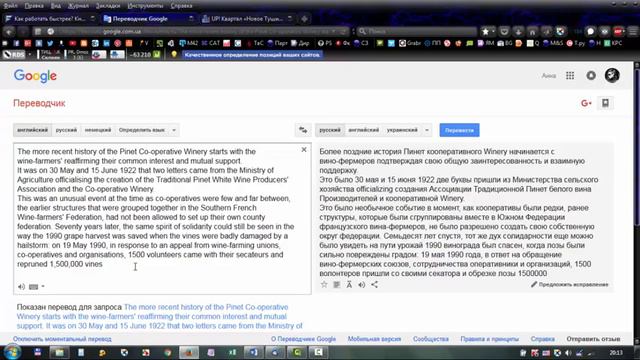
Task: Switch to 'UP! Квартал Новое Тушино' tab
Action: [247, 19]
